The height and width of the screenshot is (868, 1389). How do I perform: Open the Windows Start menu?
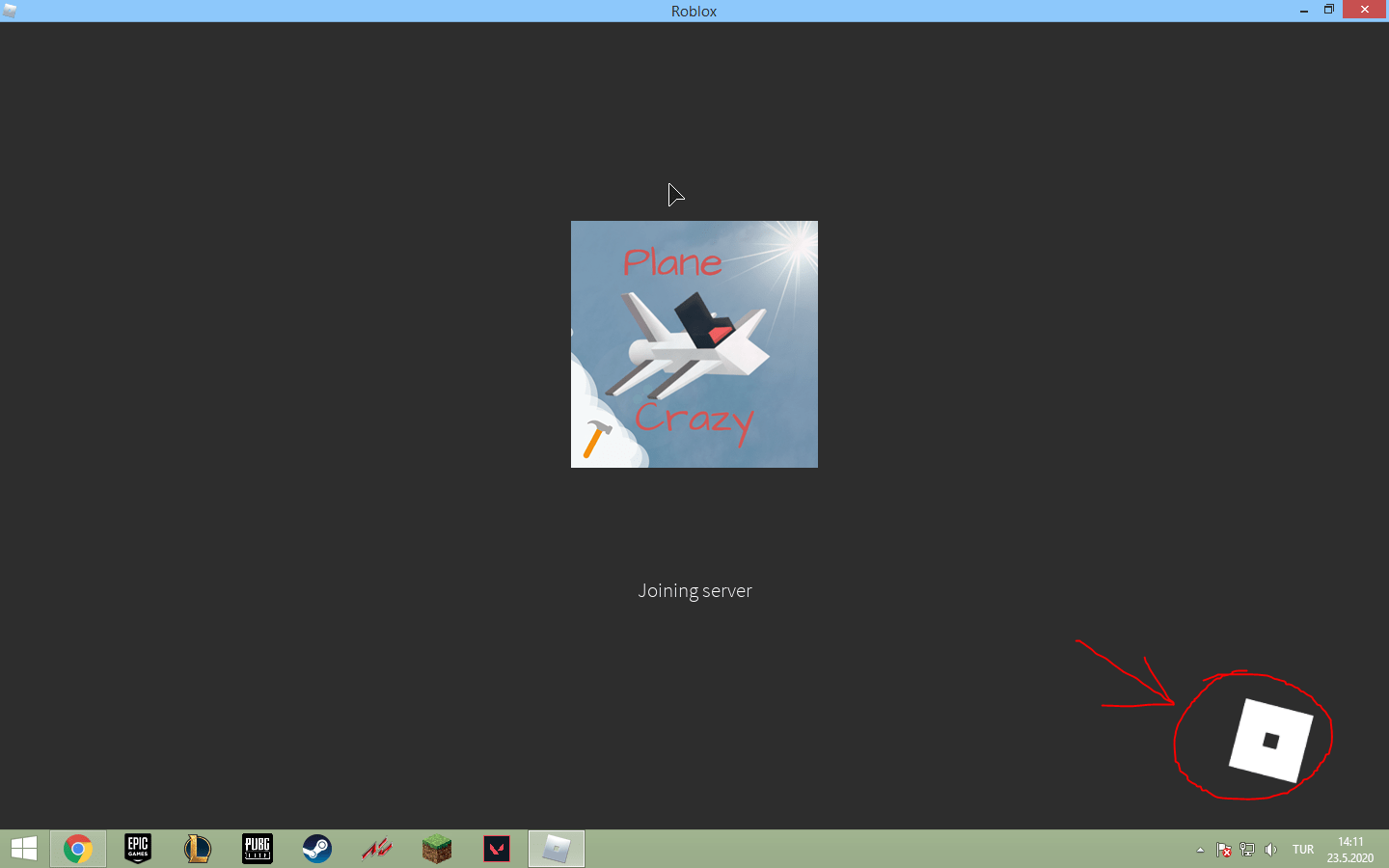coord(24,849)
